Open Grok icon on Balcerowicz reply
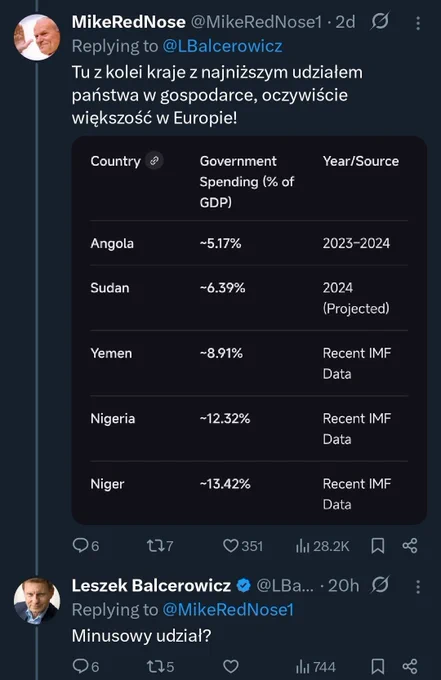Viewport: 441px width, 680px height. pos(380,585)
